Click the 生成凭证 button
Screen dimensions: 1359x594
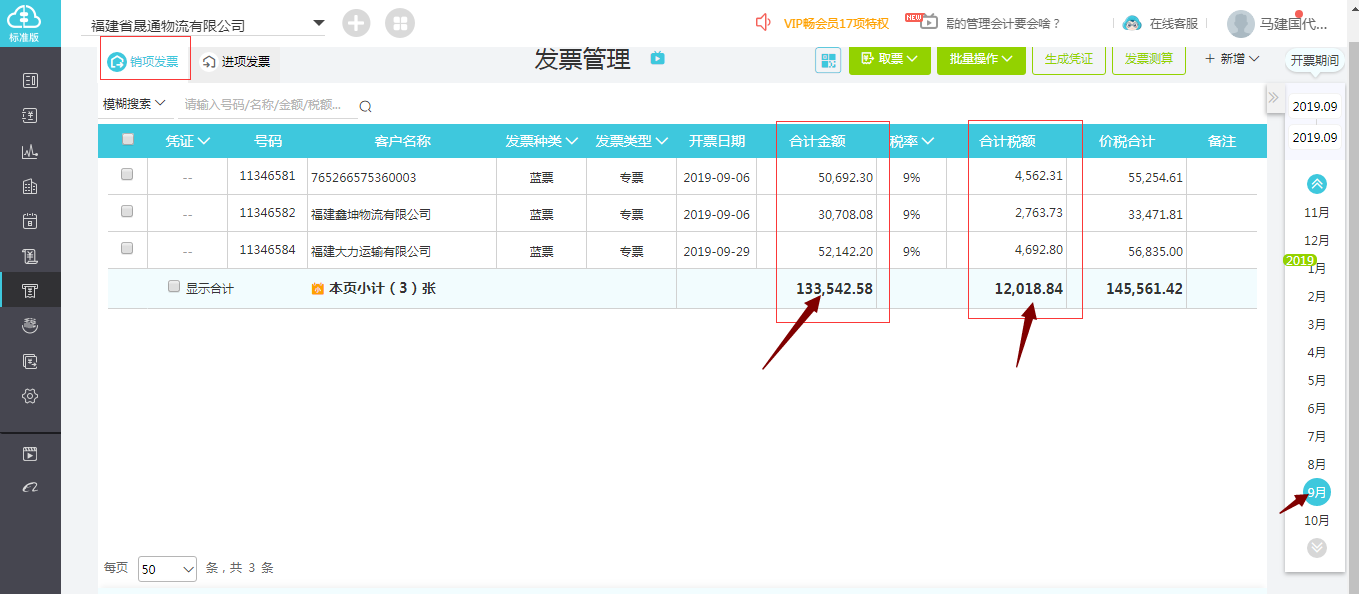click(x=1068, y=60)
